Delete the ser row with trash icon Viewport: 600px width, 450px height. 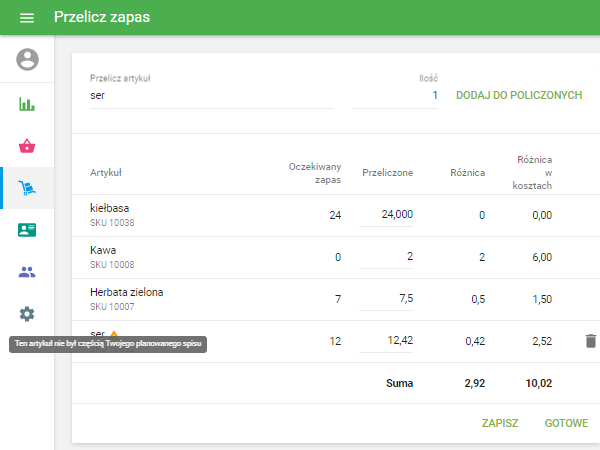[x=590, y=341]
